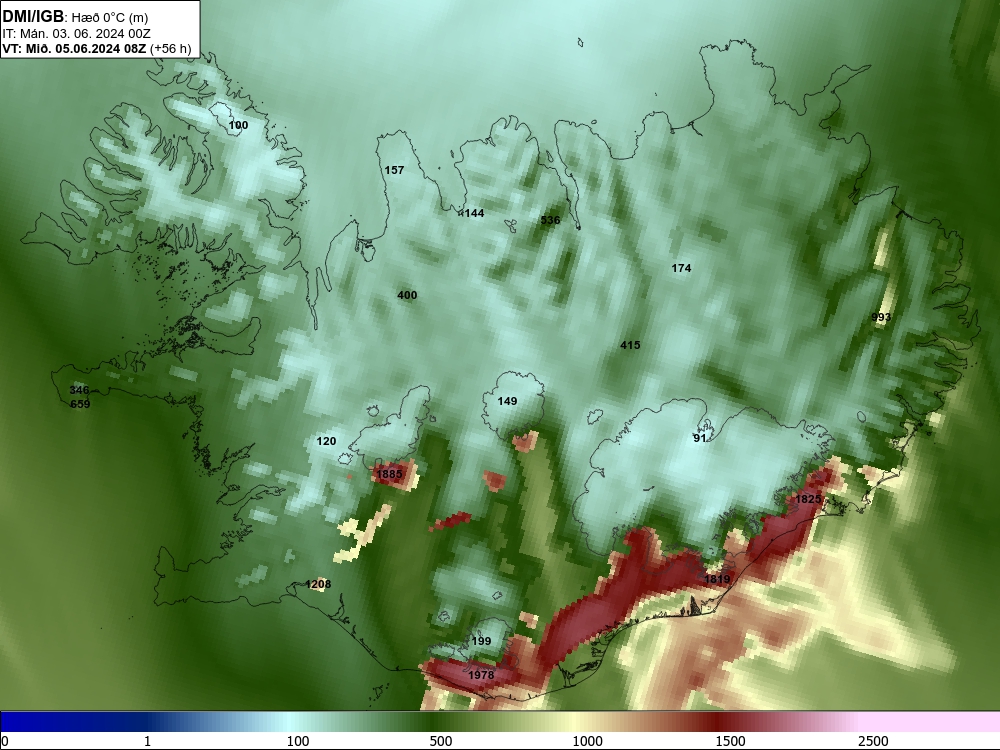This screenshot has height=750, width=1000.
Task: Click the 'DMI/IGB: Hæð 0°C (m)' title line
Action: click(75, 17)
